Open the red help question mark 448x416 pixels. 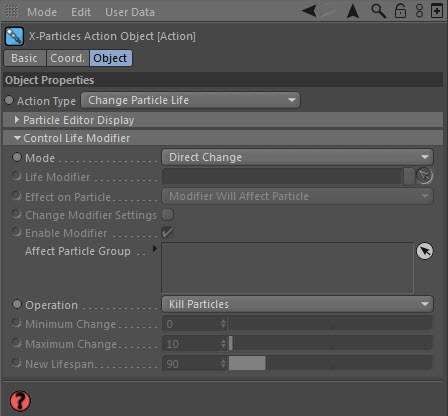pos(20,401)
